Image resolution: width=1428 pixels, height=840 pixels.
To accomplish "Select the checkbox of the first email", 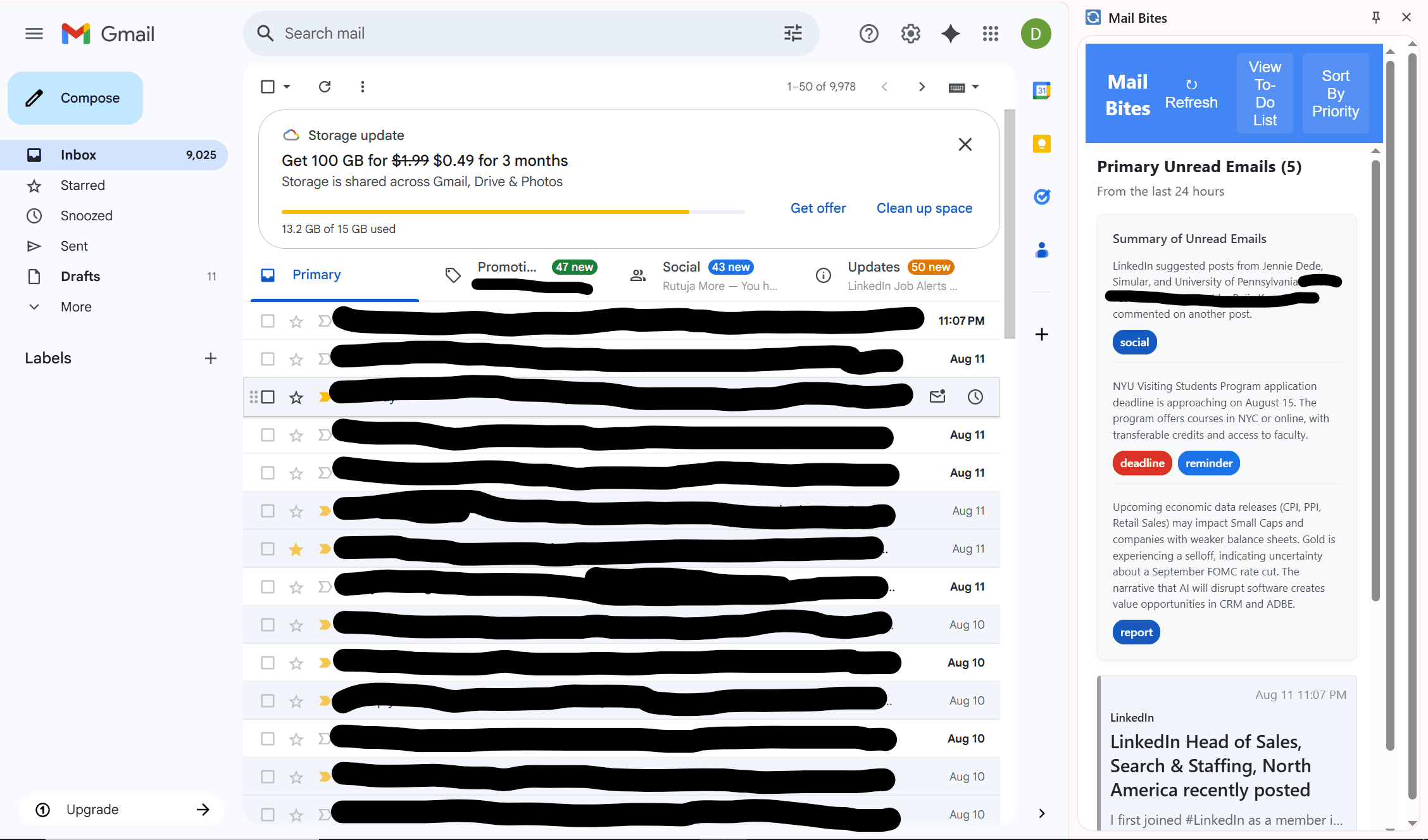I will (x=267, y=320).
